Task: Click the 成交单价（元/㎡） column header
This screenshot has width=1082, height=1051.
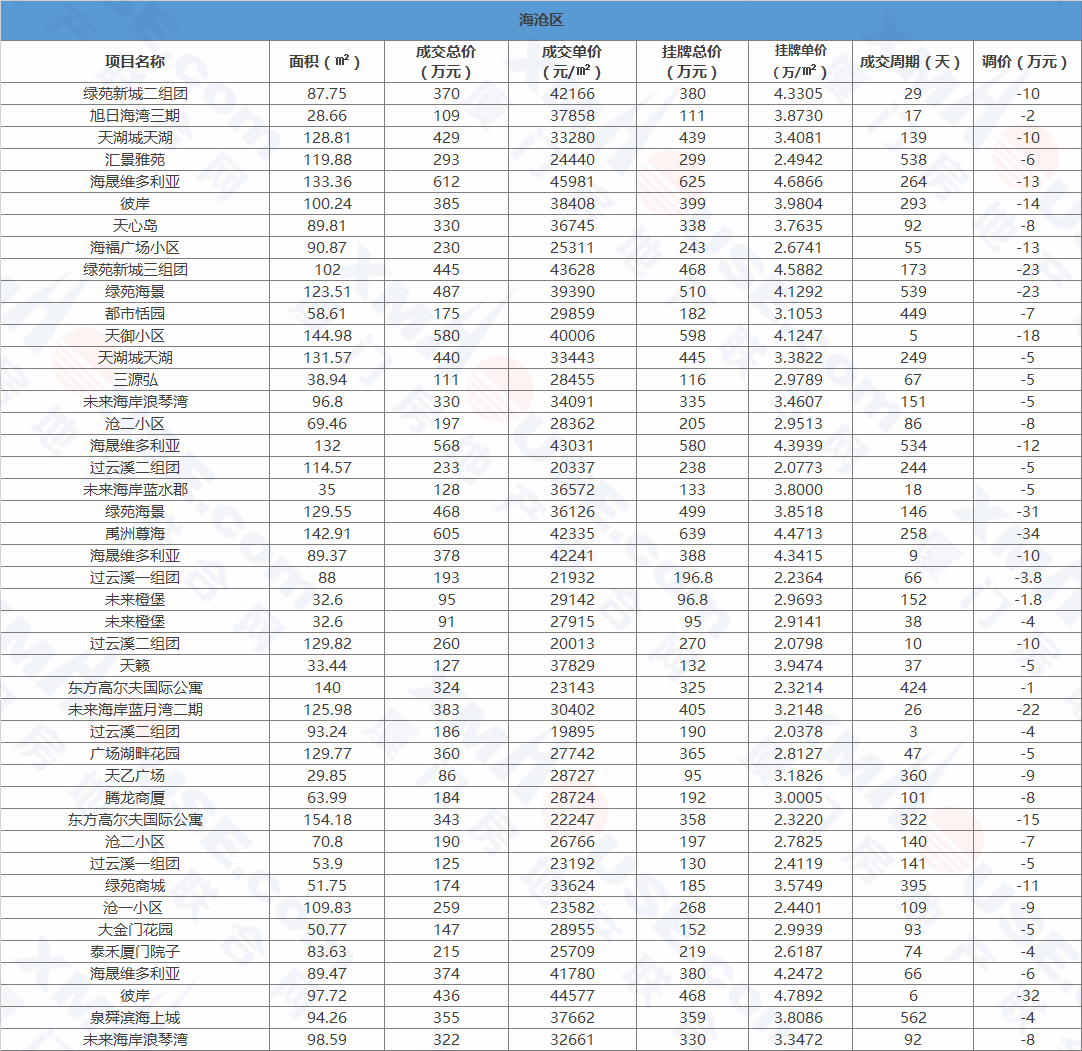Action: coord(572,61)
